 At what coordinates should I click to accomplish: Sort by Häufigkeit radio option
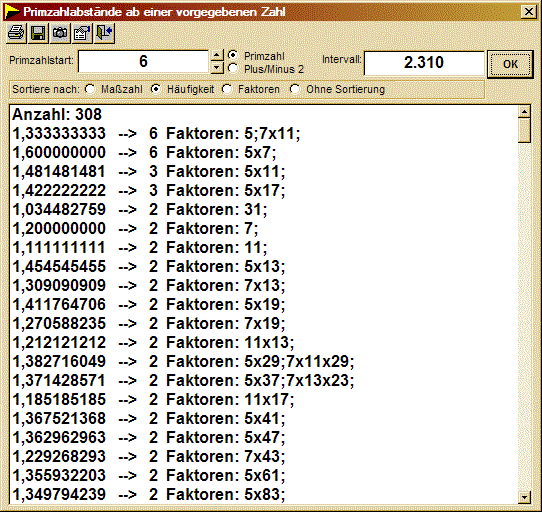pos(156,89)
